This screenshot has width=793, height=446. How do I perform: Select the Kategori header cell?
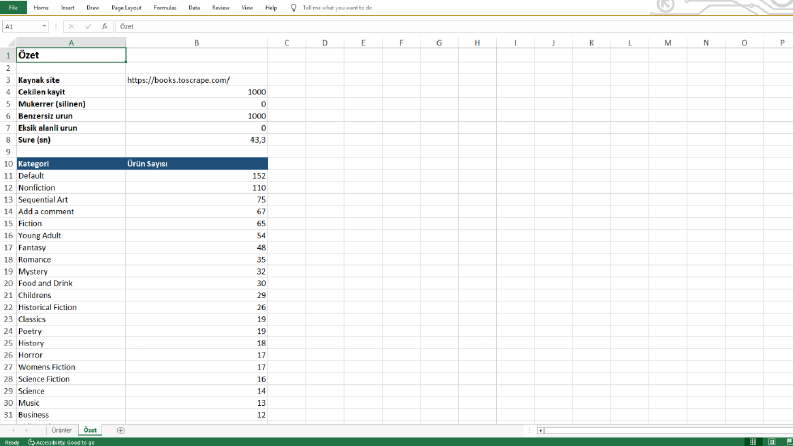(x=71, y=164)
